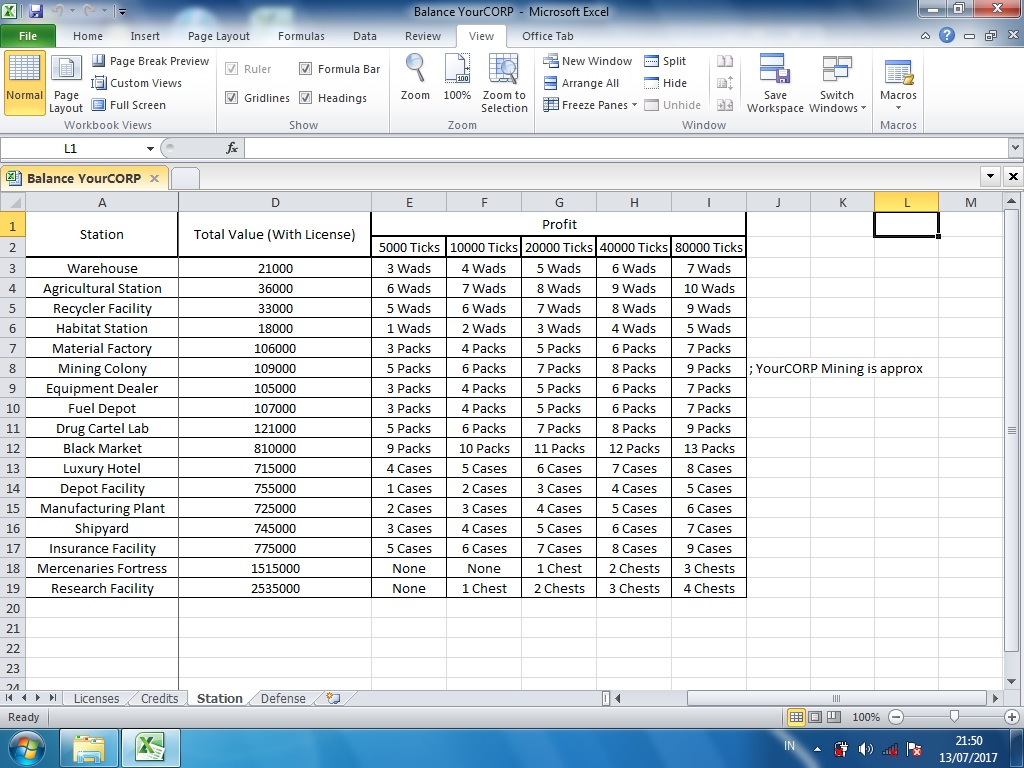
Task: Open the Home ribbon tab
Action: click(x=88, y=36)
